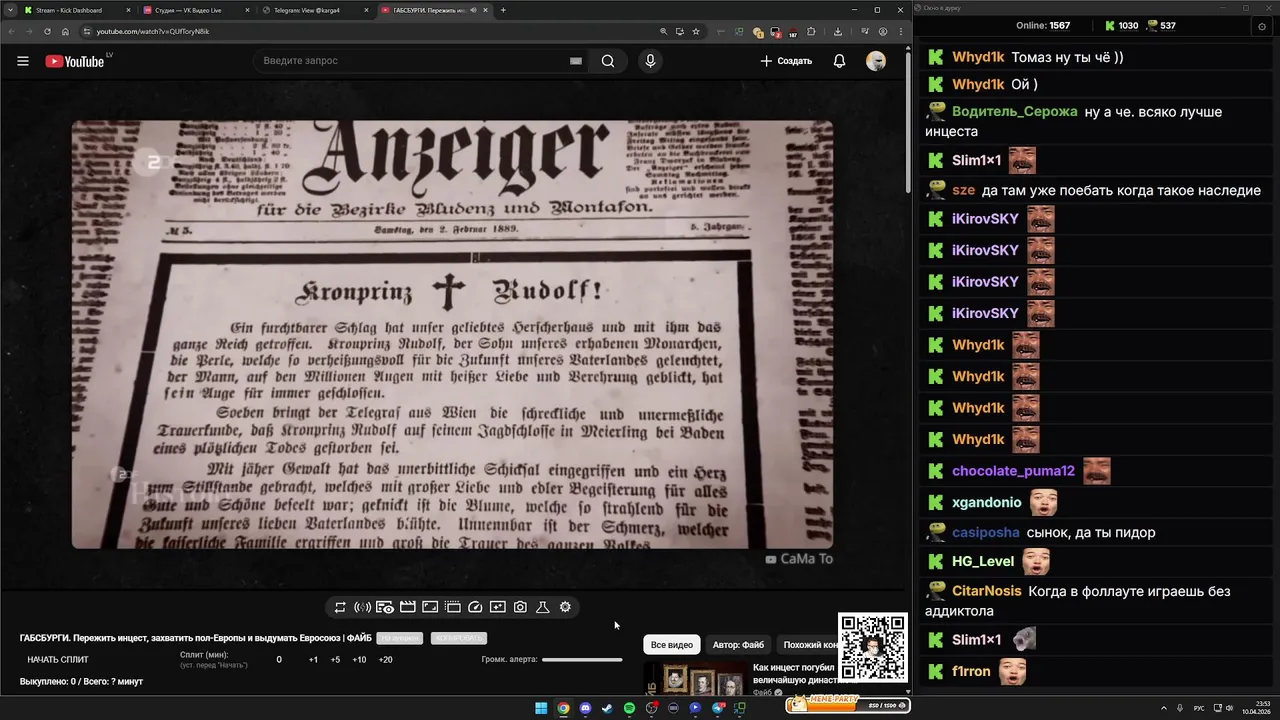Open a new Chrome tab
This screenshot has height=720, width=1280.
503,10
